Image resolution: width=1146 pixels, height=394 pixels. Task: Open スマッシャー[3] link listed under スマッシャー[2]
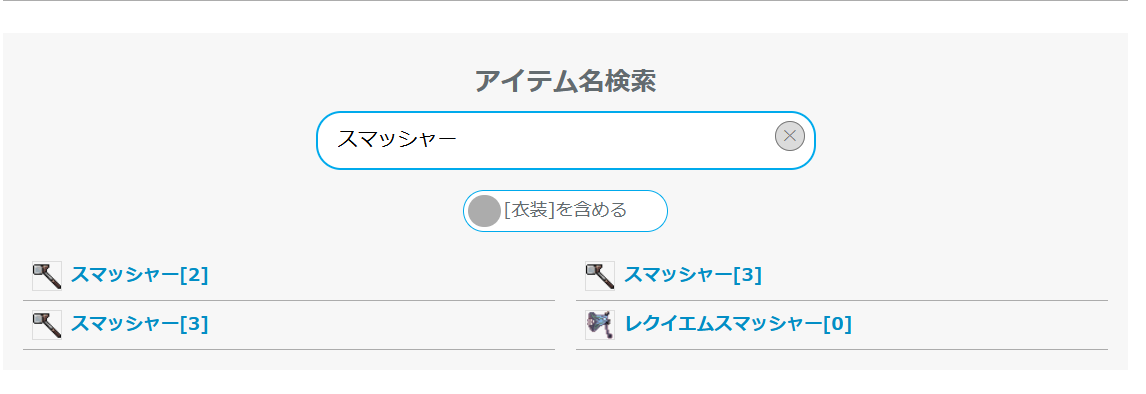pos(140,325)
